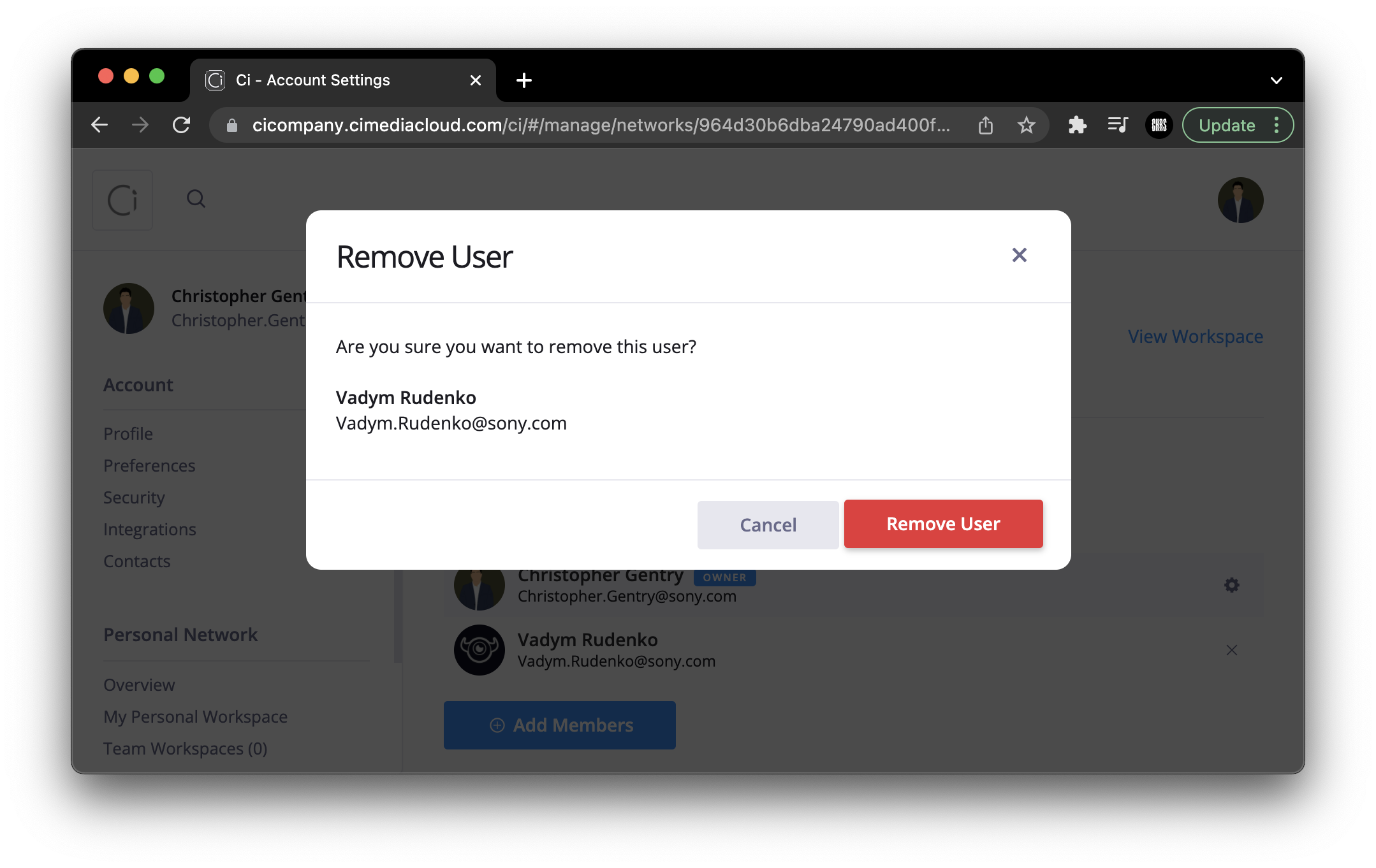Go back with the browser back arrow
The image size is (1376, 868).
click(99, 125)
